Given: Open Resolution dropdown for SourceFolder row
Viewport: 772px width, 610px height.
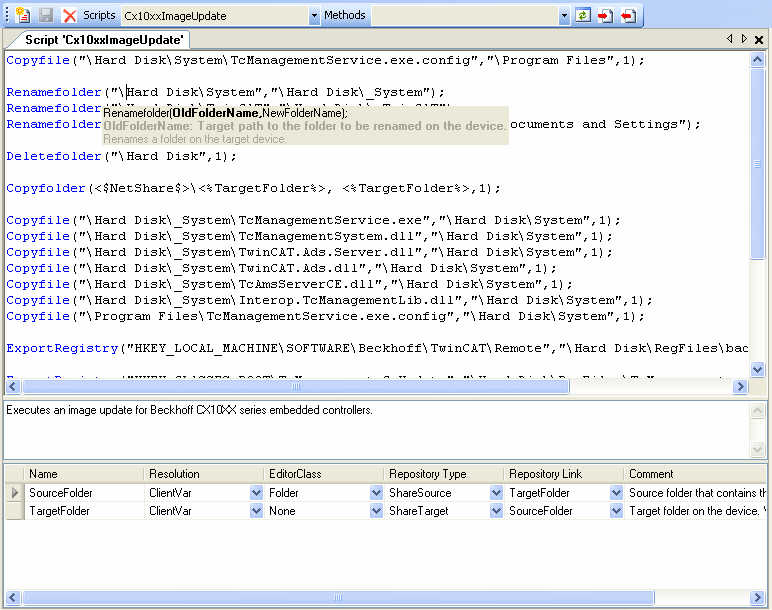Looking at the screenshot, I should [257, 492].
